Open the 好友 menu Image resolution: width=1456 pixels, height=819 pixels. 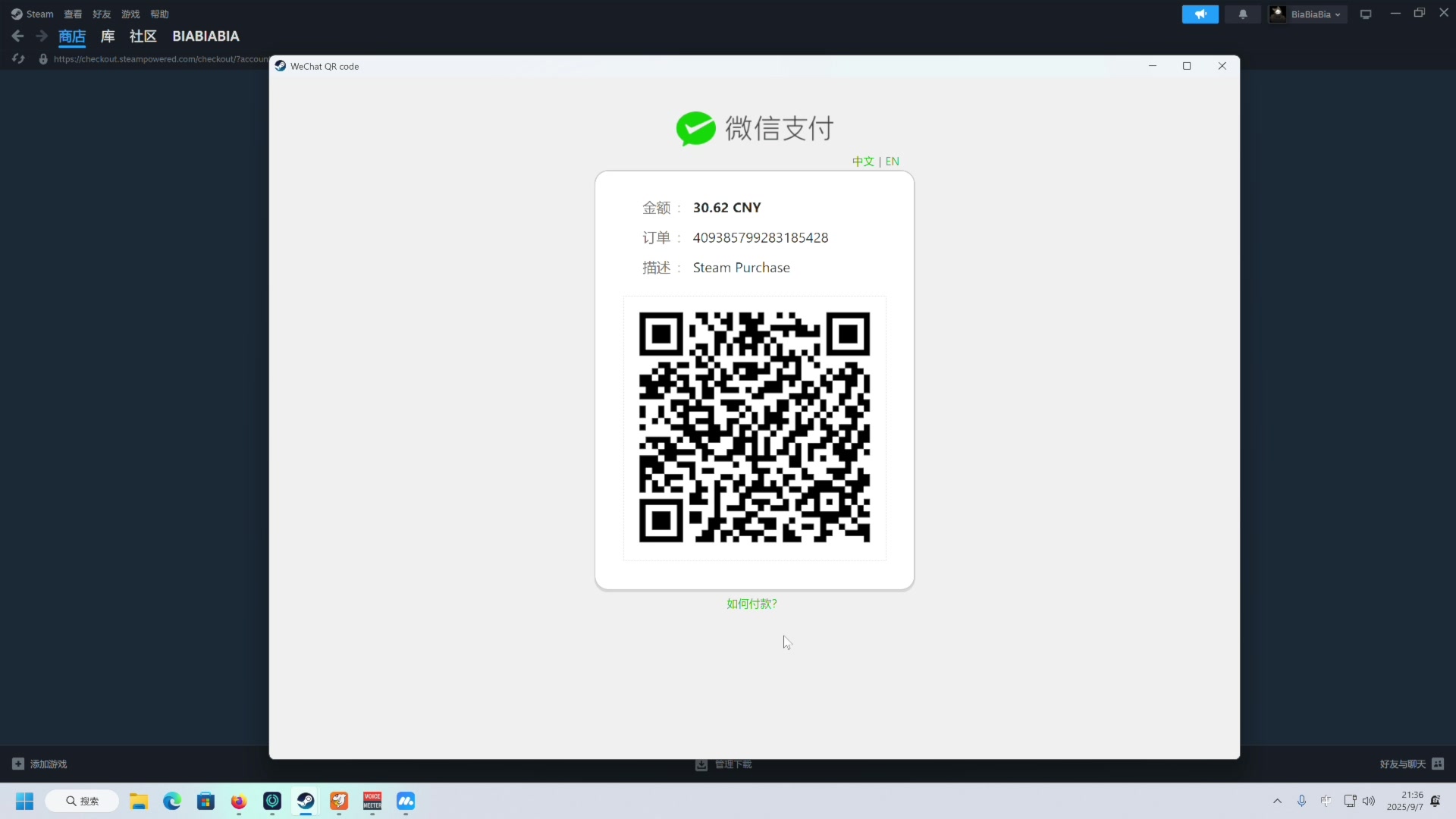102,14
